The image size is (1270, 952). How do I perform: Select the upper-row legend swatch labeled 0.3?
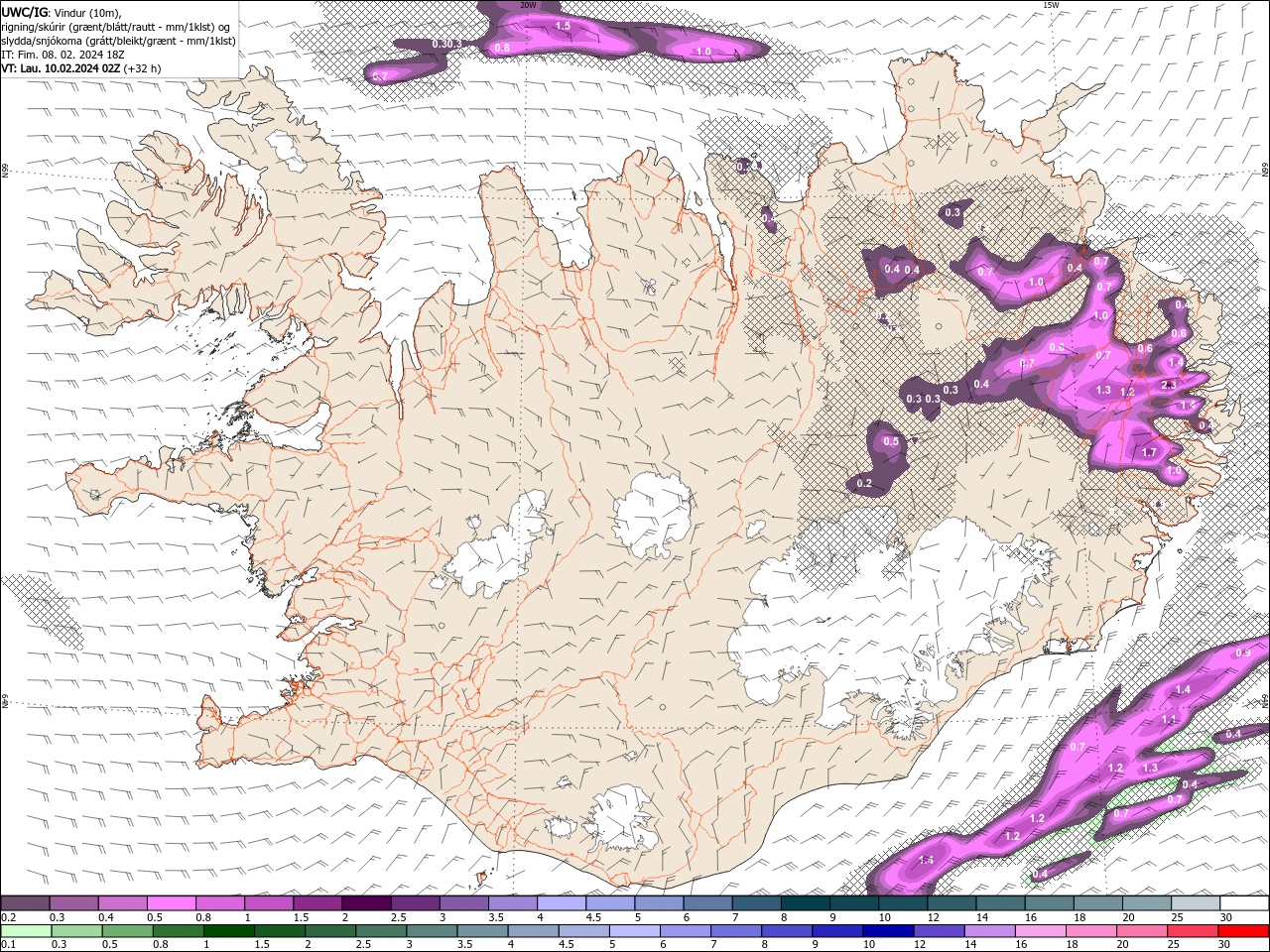[x=73, y=903]
